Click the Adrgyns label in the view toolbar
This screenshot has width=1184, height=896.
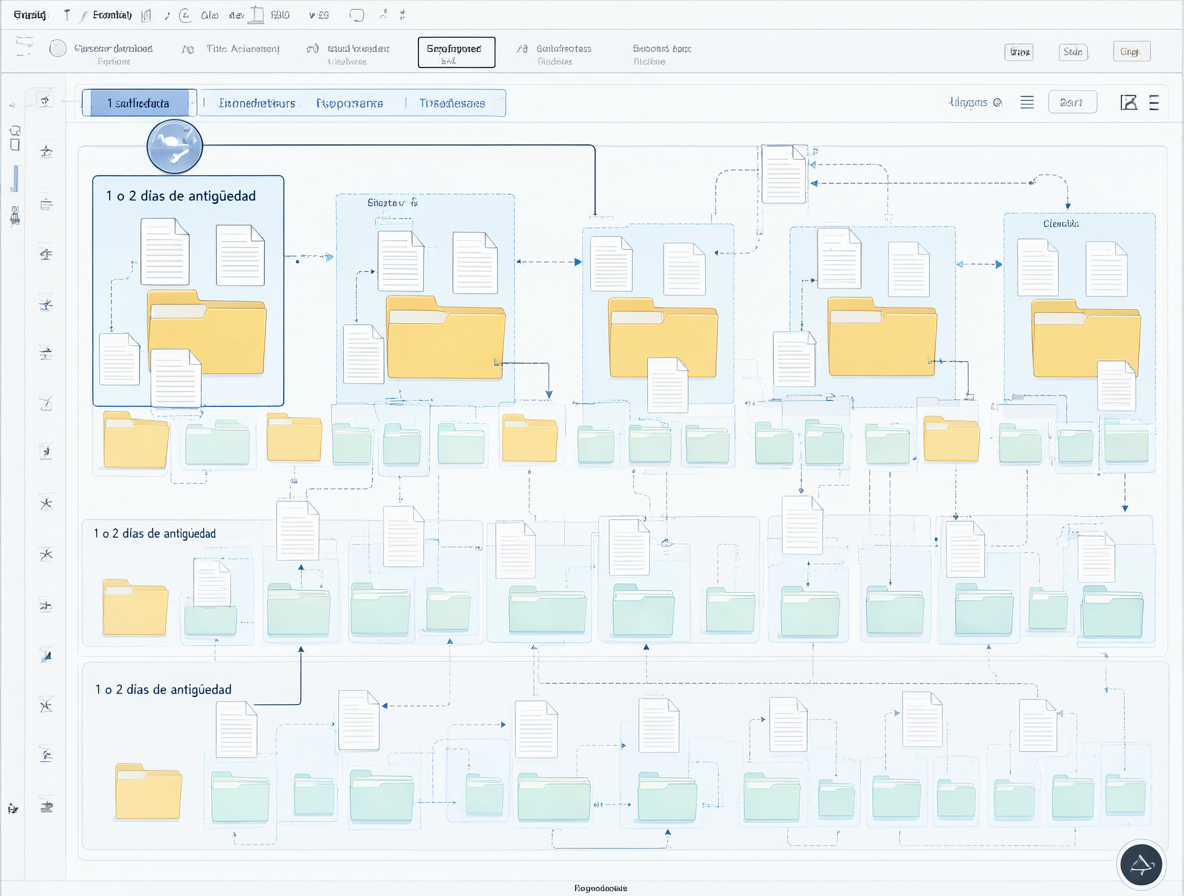click(968, 102)
